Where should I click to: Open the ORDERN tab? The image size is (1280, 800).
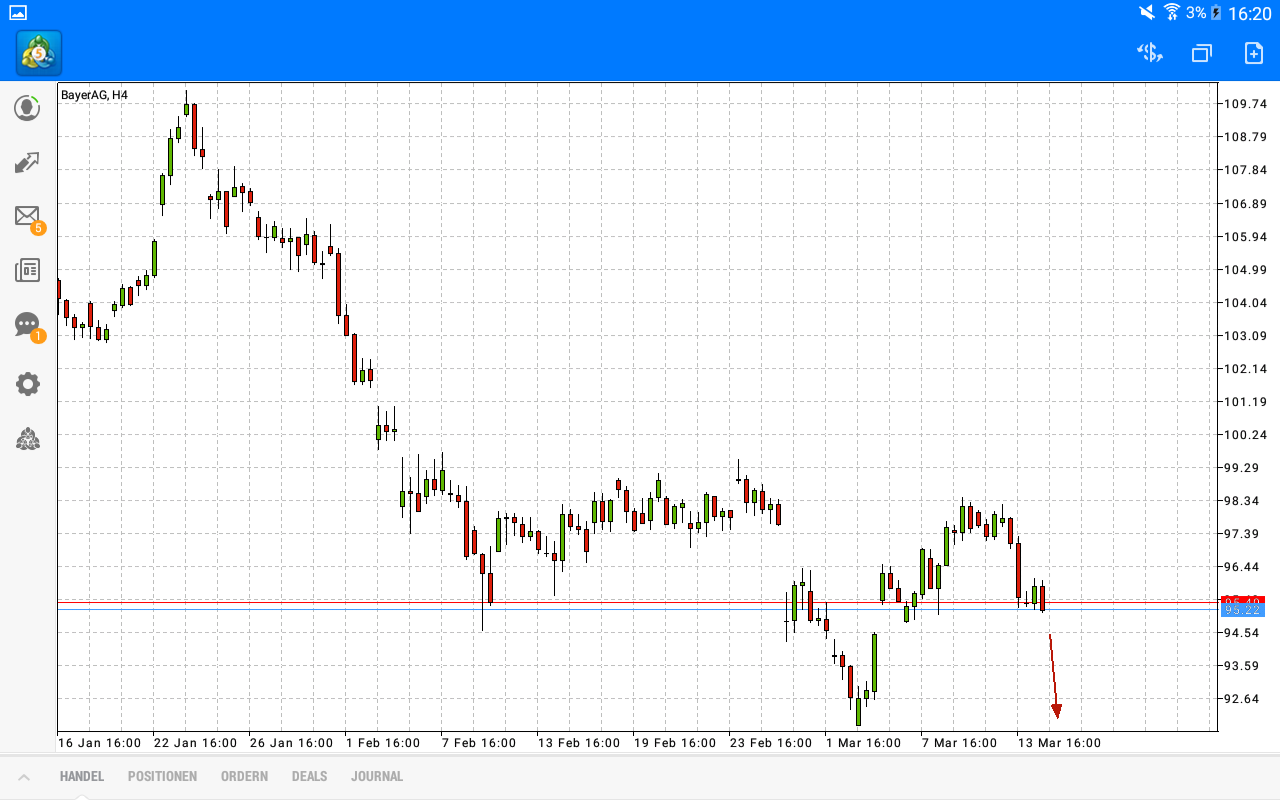click(x=244, y=776)
